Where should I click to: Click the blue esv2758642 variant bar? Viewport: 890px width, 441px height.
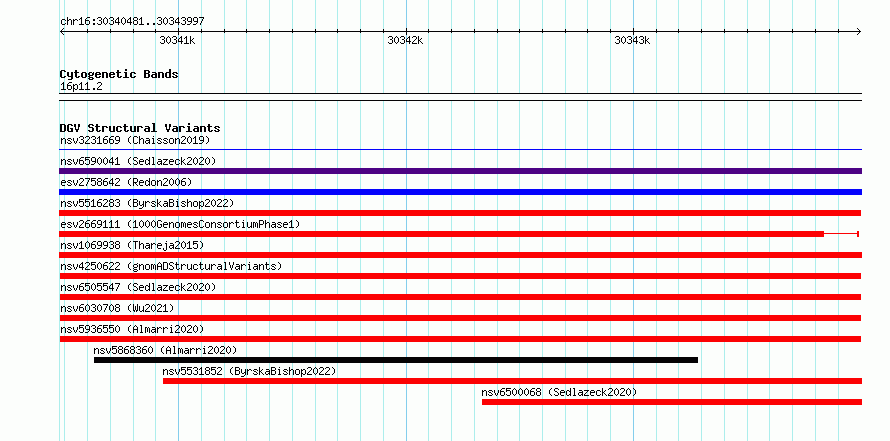(460, 192)
